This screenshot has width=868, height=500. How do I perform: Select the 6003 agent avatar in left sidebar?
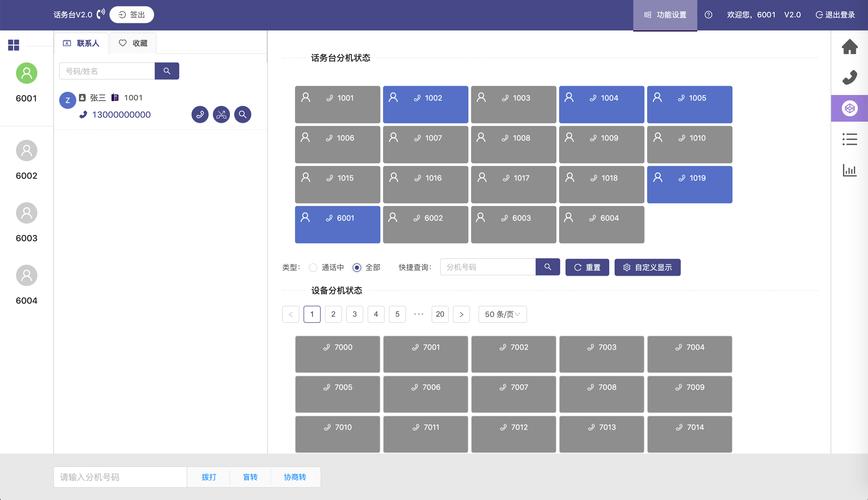pyautogui.click(x=26, y=213)
